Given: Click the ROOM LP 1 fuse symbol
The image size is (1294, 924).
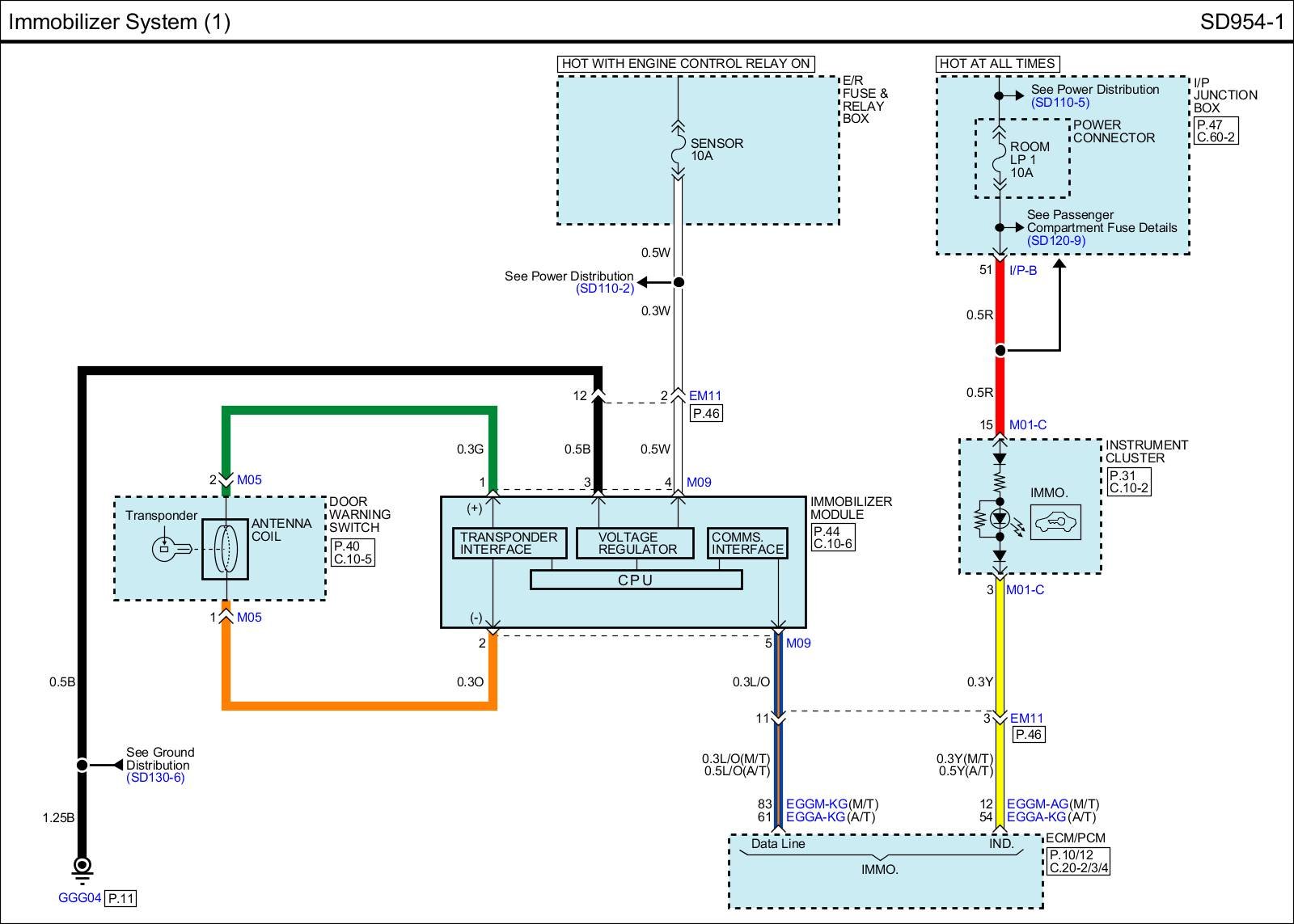Looking at the screenshot, I should click(x=1000, y=159).
